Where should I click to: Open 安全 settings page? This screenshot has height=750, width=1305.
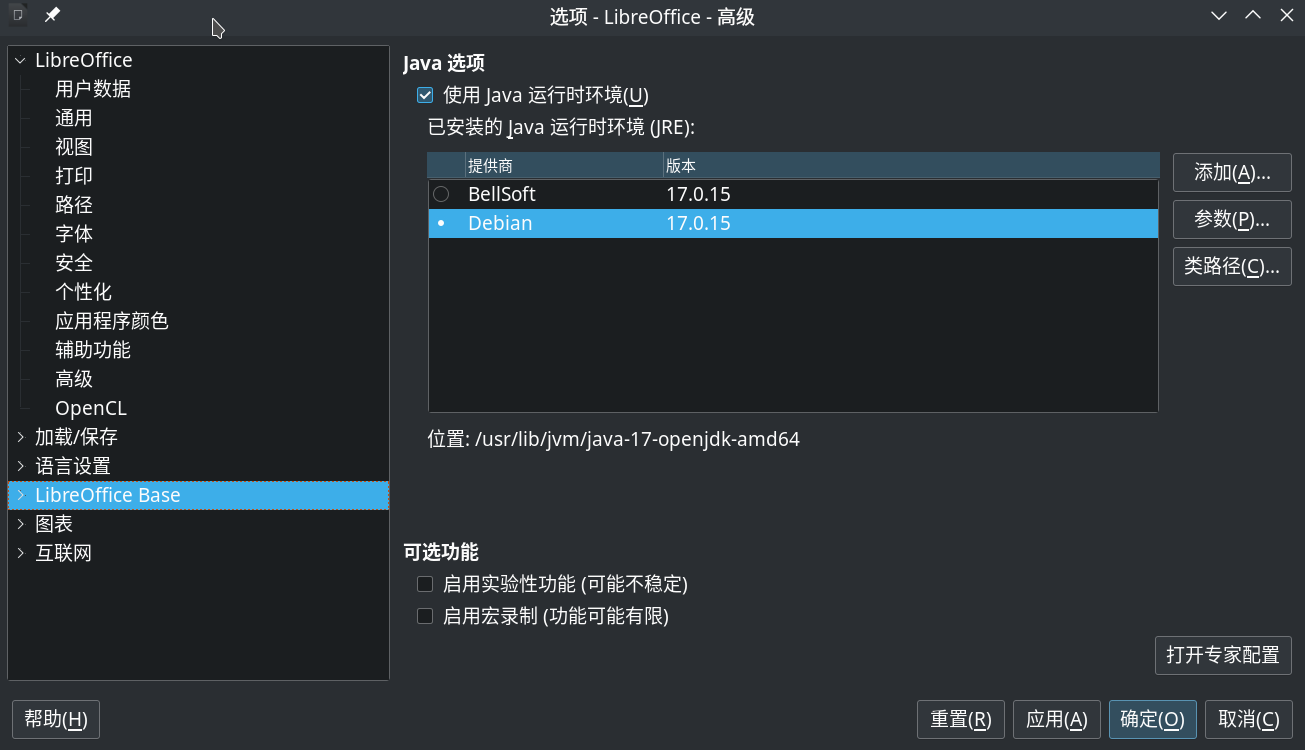tap(74, 263)
